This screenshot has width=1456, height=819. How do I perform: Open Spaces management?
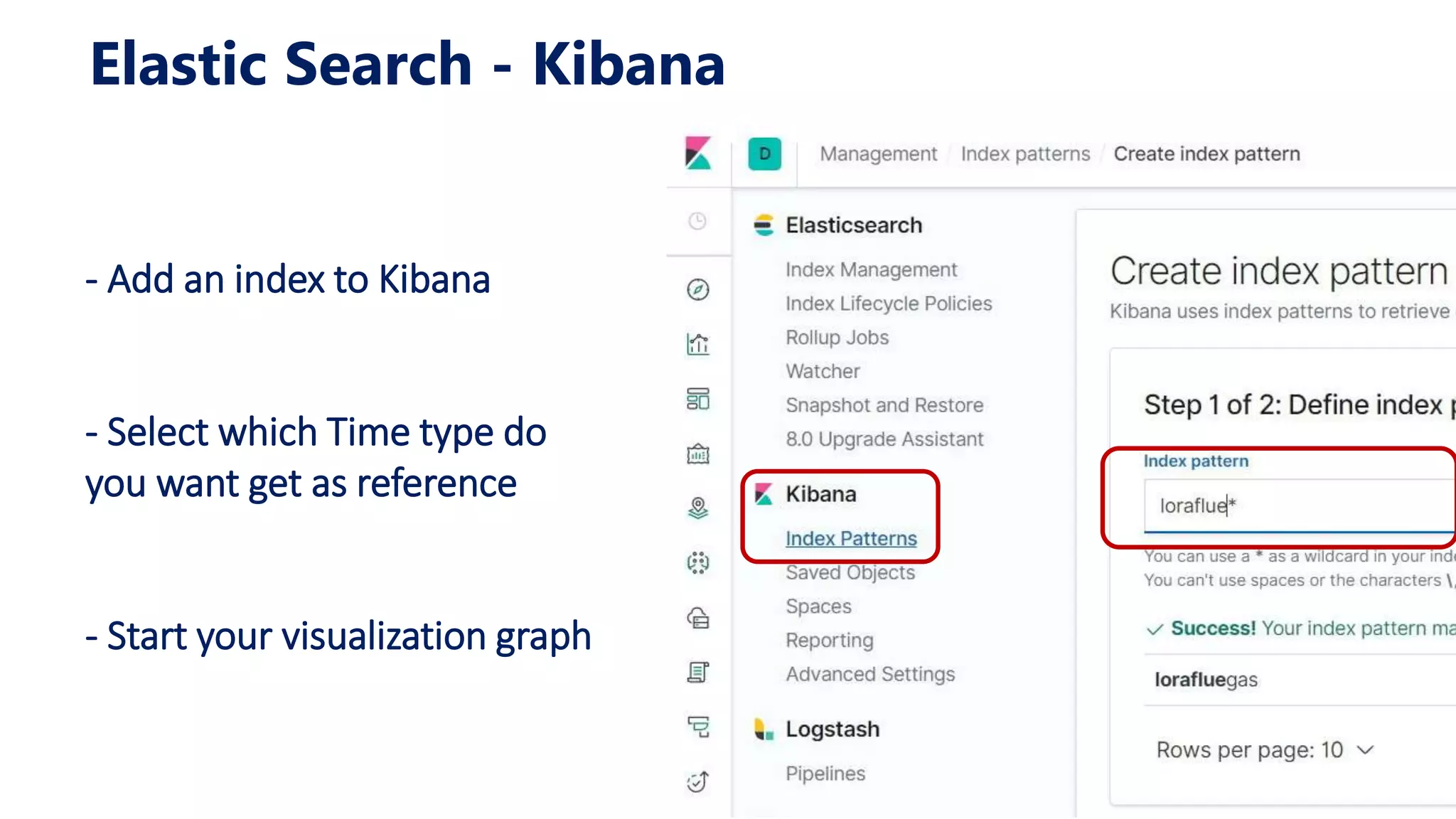pyautogui.click(x=818, y=606)
